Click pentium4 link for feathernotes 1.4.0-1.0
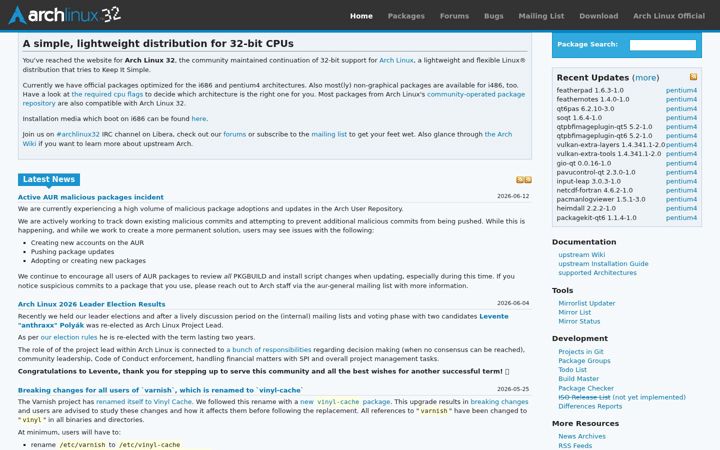The image size is (720, 450). click(x=681, y=99)
